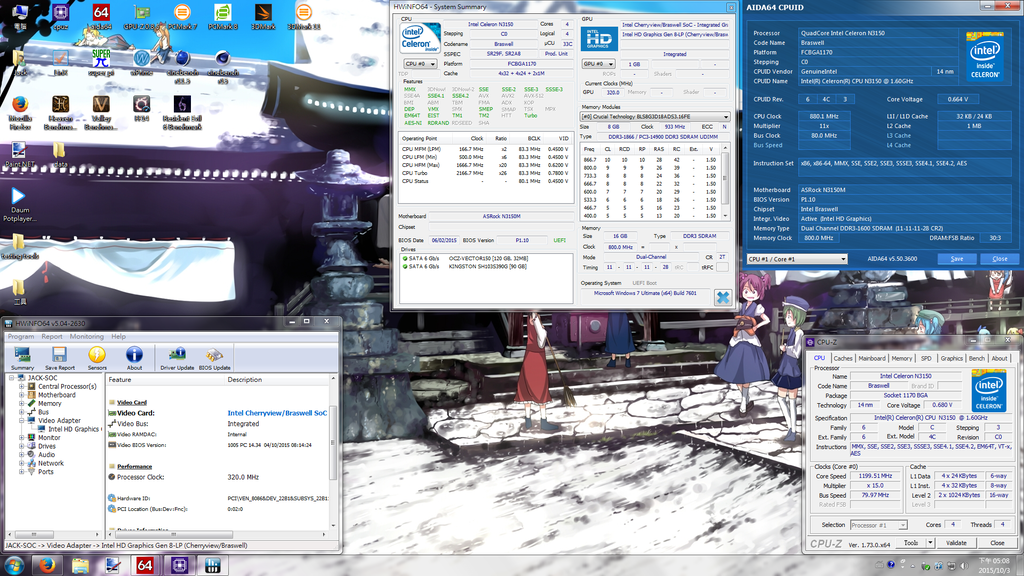Open the GPU #0 dropdown in System Summary

click(x=598, y=64)
